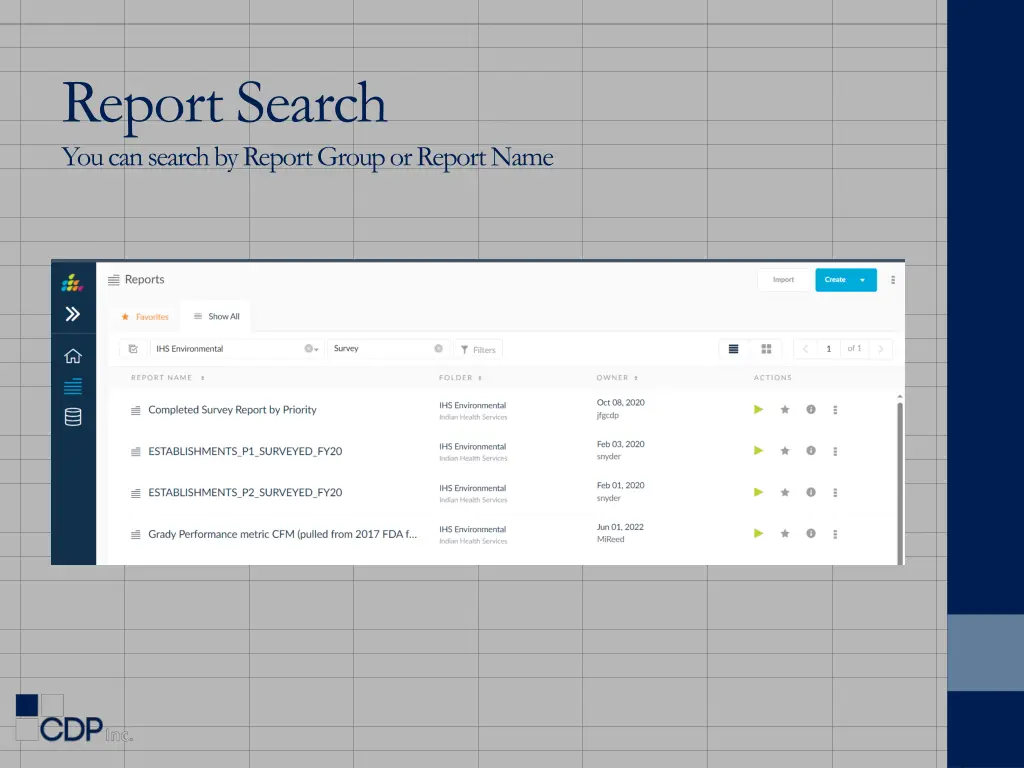Click the page number input showing 1

pos(828,348)
